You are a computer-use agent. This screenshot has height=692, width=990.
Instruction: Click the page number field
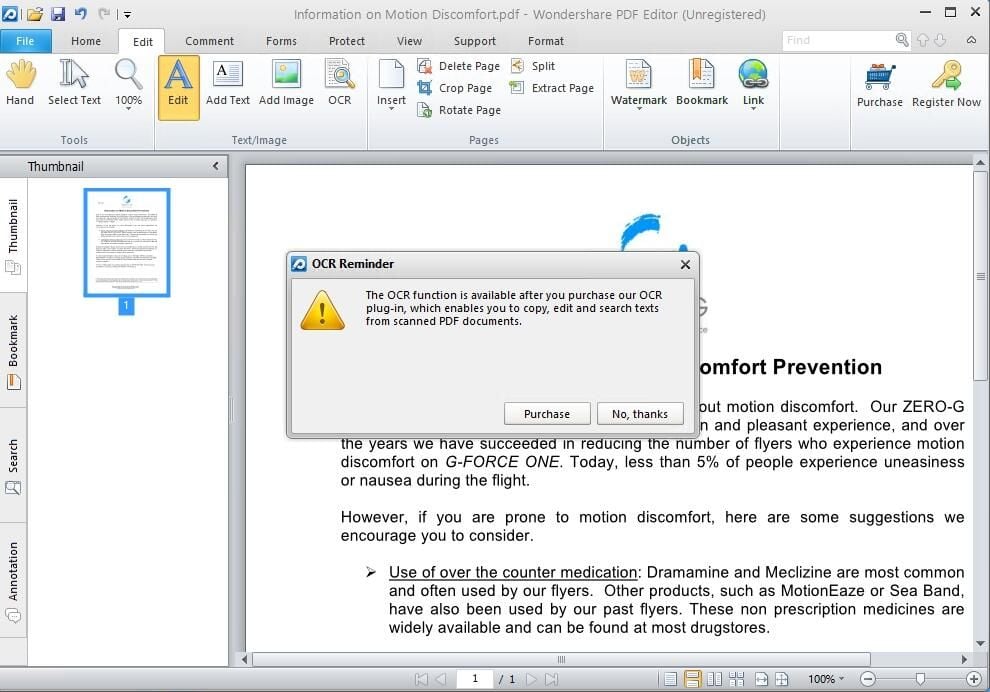[x=474, y=679]
